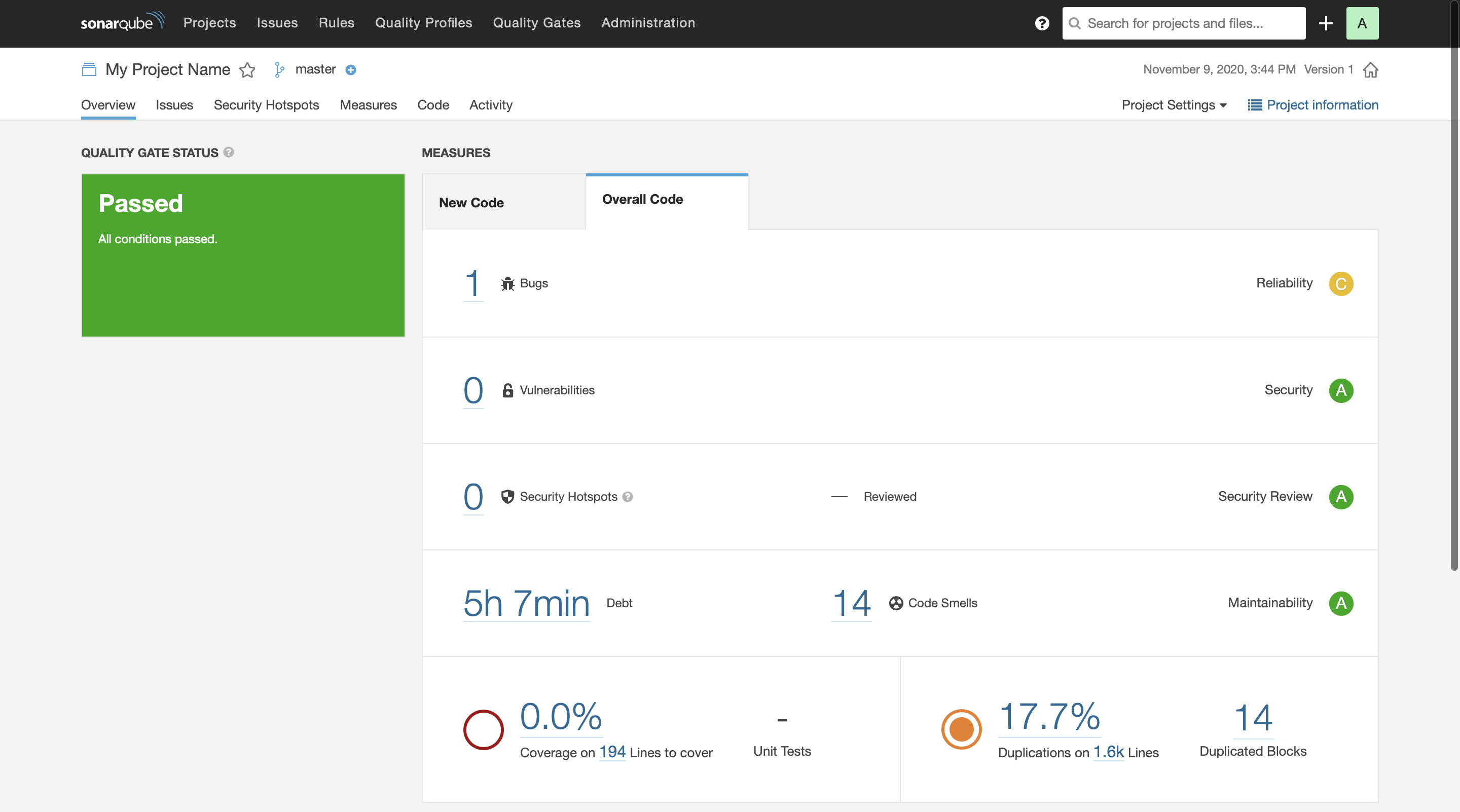Click the Vulnerabilities count 0
The image size is (1460, 812).
(473, 390)
